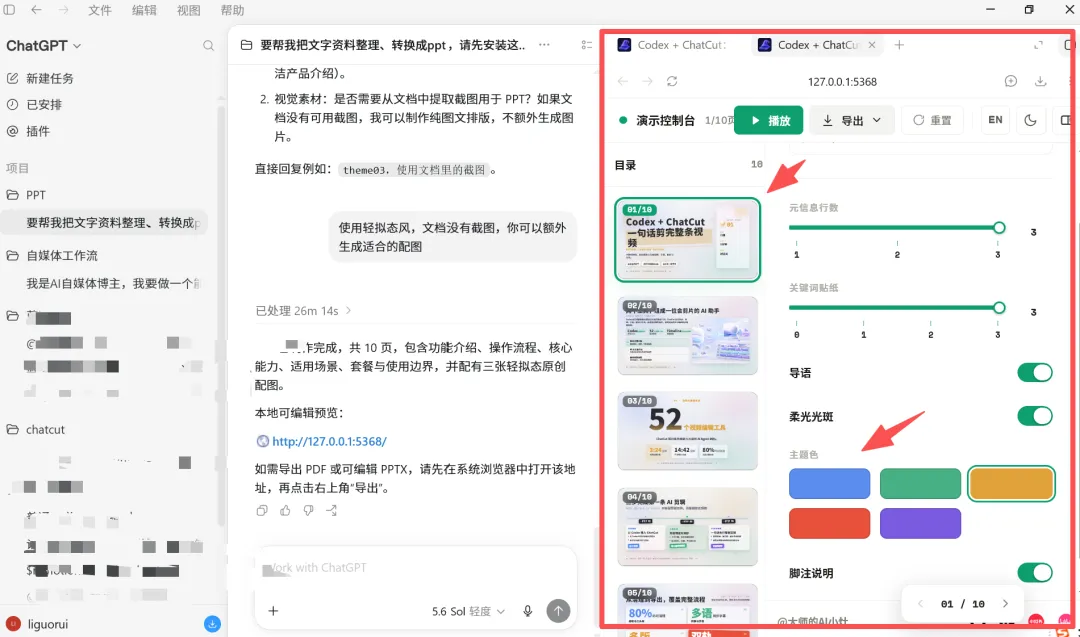1080x637 pixels.
Task: Click the green 播放 play button
Action: pyautogui.click(x=768, y=121)
